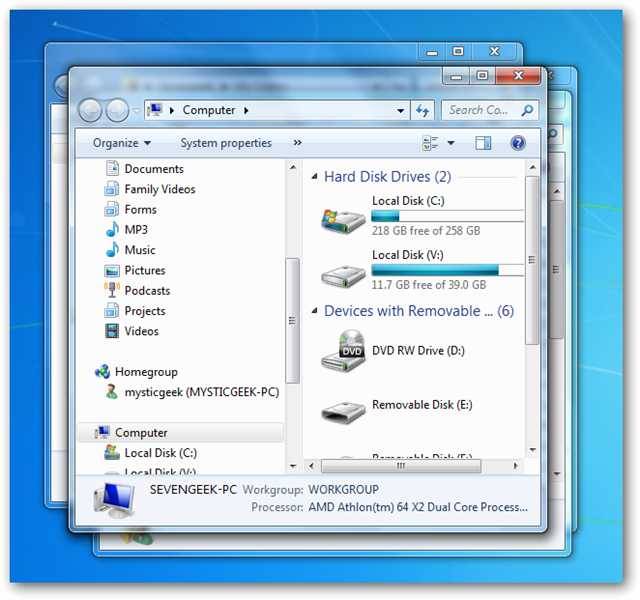The height and width of the screenshot is (600, 640).
Task: Click the Videos filmstrip icon
Action: (112, 331)
